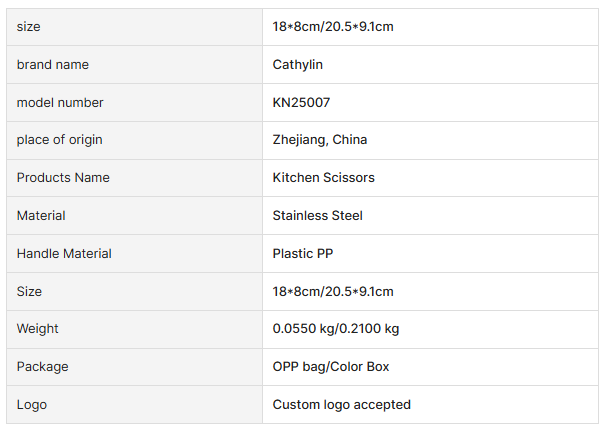Select the Zhejiang, China value
This screenshot has height=434, width=610.
(320, 140)
